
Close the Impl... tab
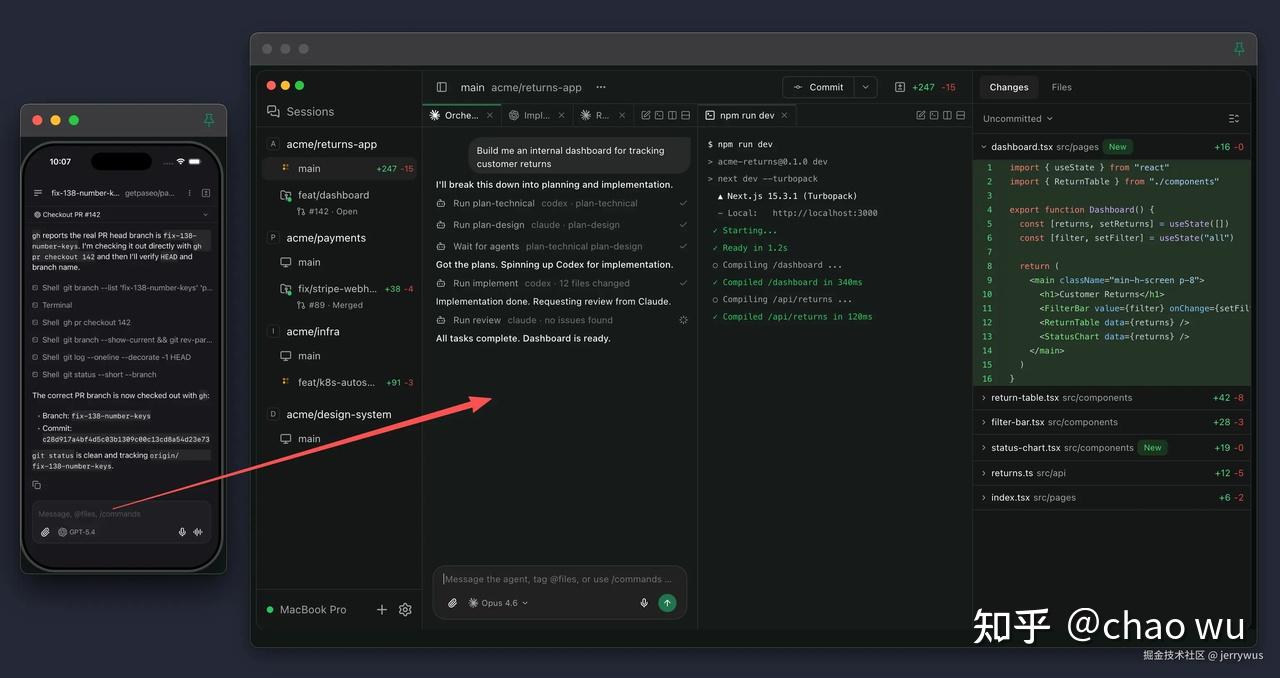561,115
